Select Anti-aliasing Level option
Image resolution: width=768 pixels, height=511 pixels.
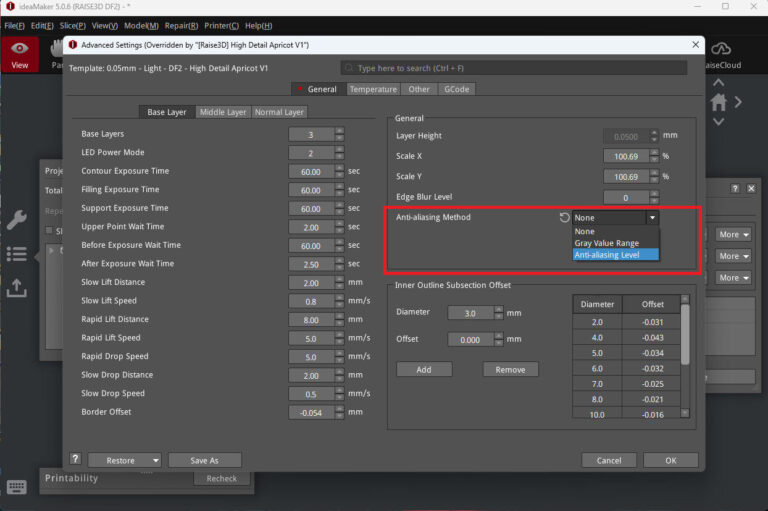pyautogui.click(x=615, y=255)
